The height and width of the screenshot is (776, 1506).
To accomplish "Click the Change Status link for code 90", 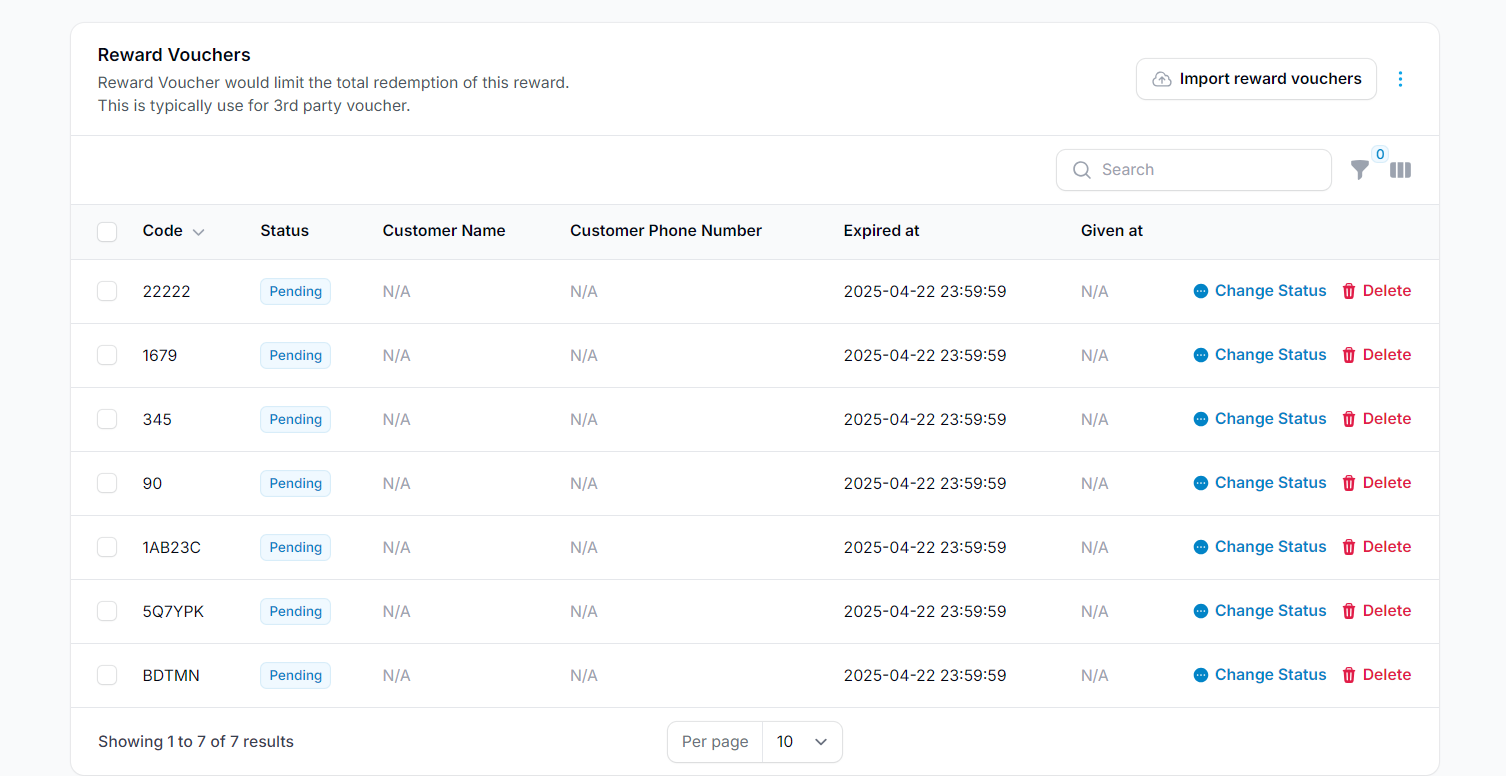I will click(1270, 482).
